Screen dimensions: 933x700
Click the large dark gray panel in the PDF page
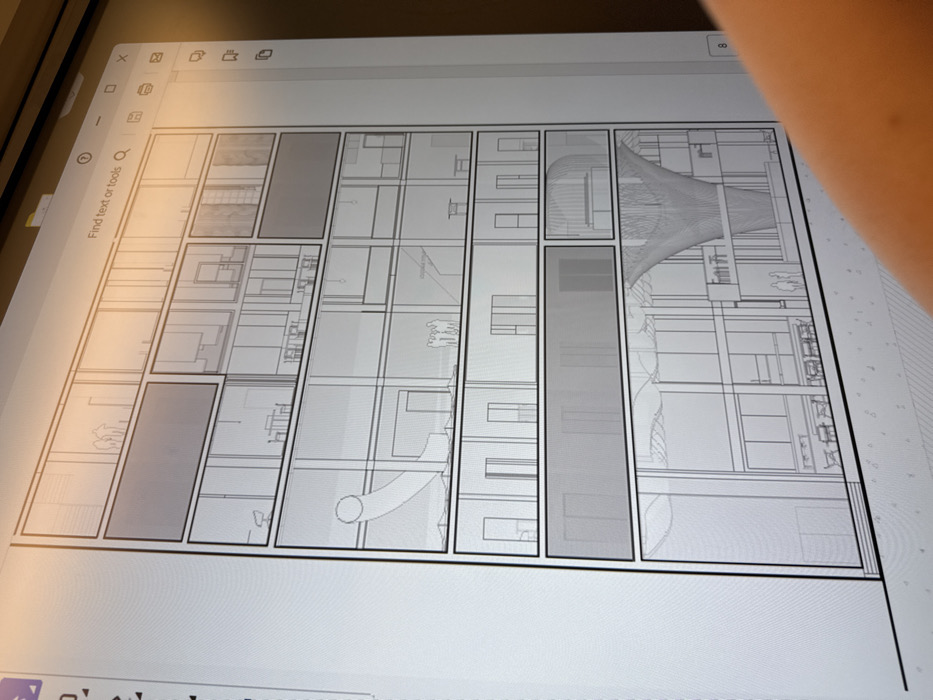[x=590, y=403]
